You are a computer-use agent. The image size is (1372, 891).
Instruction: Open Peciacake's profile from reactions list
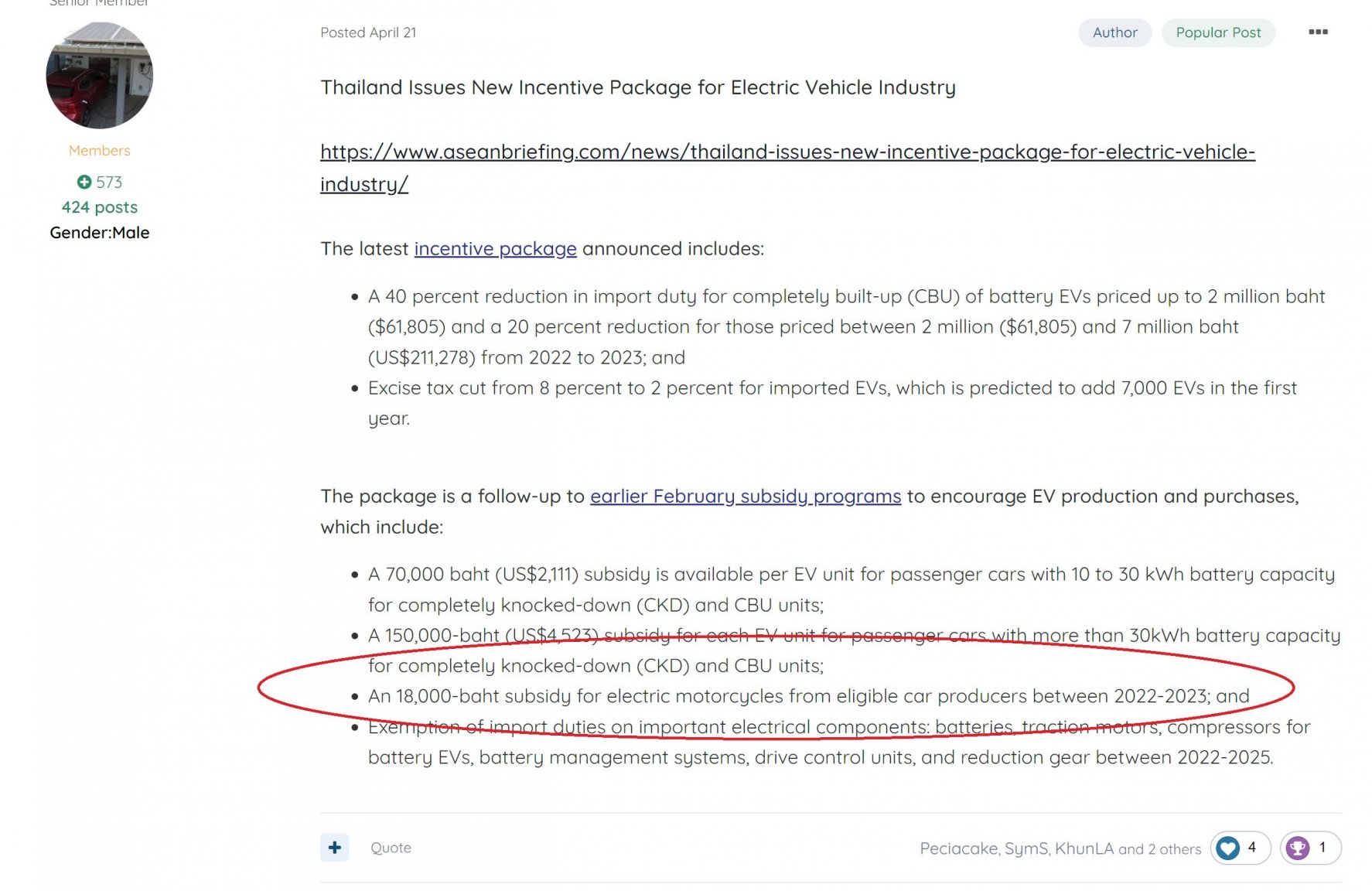(x=958, y=848)
